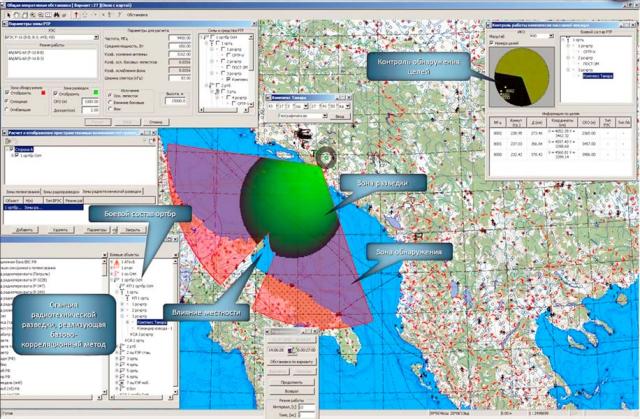Click the ring-shaped station marker on the map
The height and width of the screenshot is (419, 640).
point(326,157)
